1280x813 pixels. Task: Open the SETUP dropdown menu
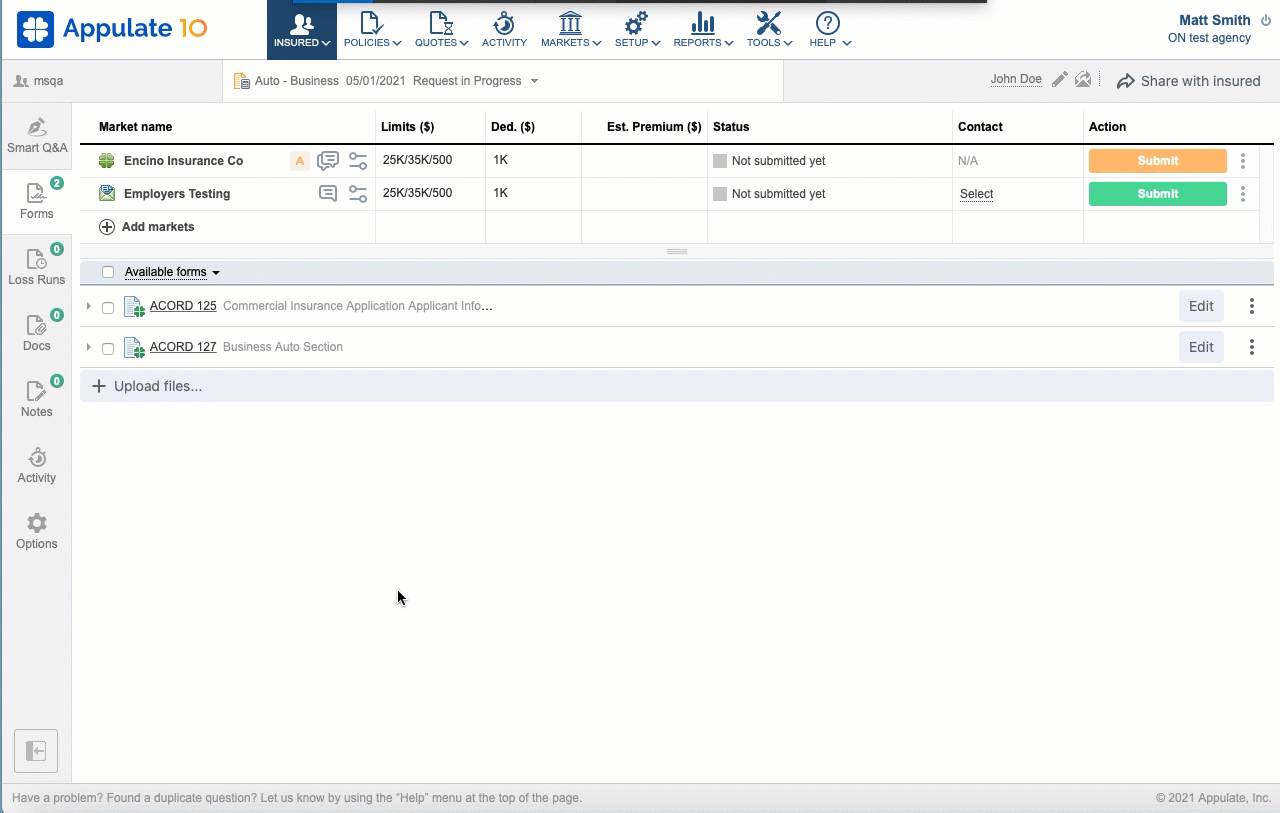pyautogui.click(x=637, y=30)
